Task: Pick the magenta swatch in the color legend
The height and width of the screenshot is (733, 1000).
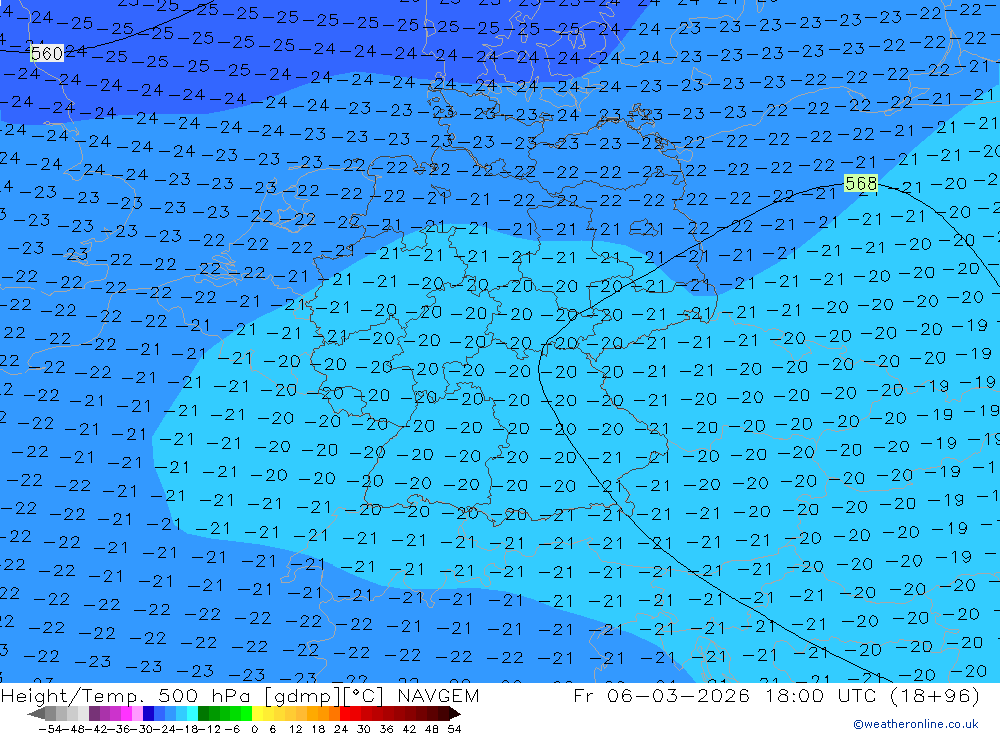Action: (x=126, y=714)
